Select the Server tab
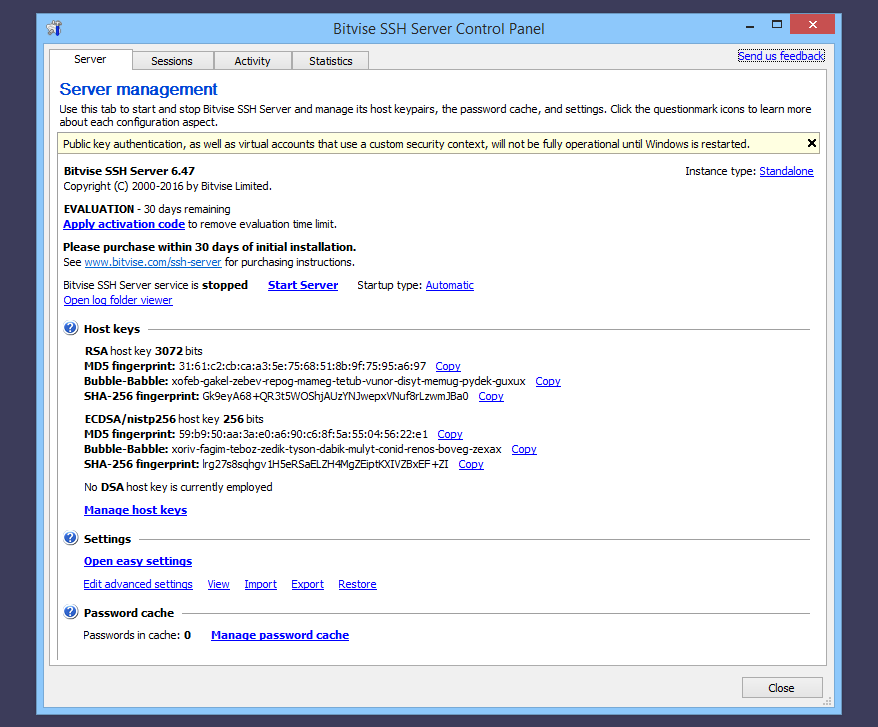The height and width of the screenshot is (727, 878). (90, 59)
